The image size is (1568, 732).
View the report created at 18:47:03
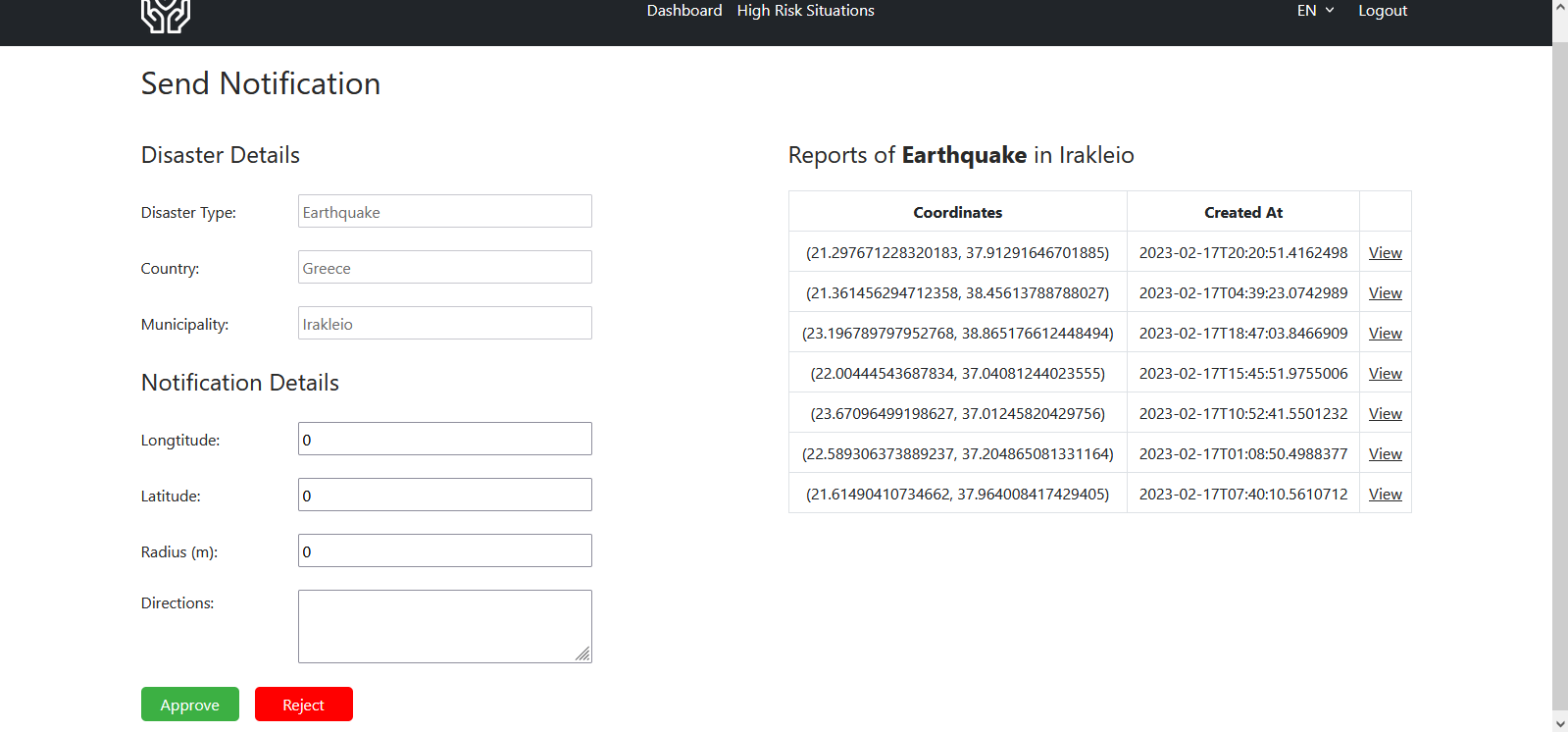tap(1385, 334)
